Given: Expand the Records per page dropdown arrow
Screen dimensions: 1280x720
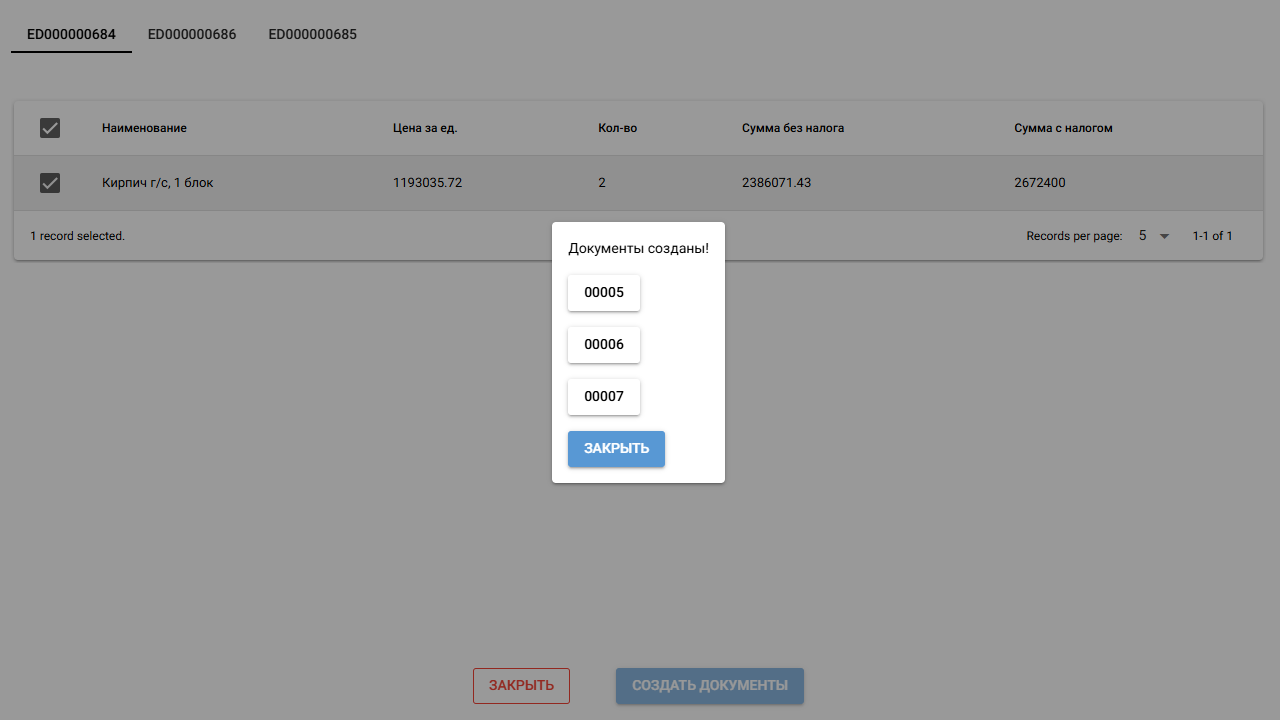Looking at the screenshot, I should pyautogui.click(x=1164, y=237).
